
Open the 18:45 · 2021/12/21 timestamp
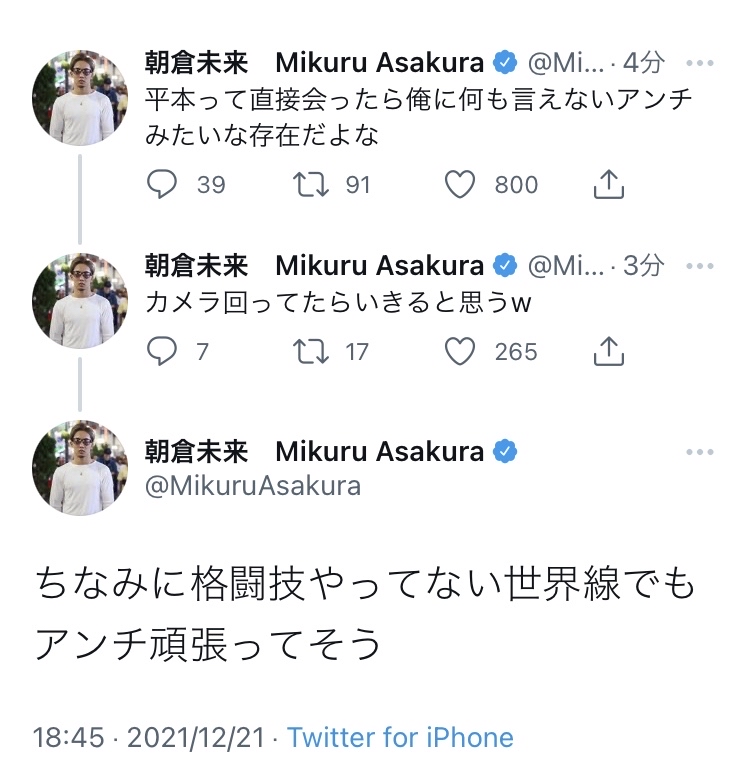point(150,738)
